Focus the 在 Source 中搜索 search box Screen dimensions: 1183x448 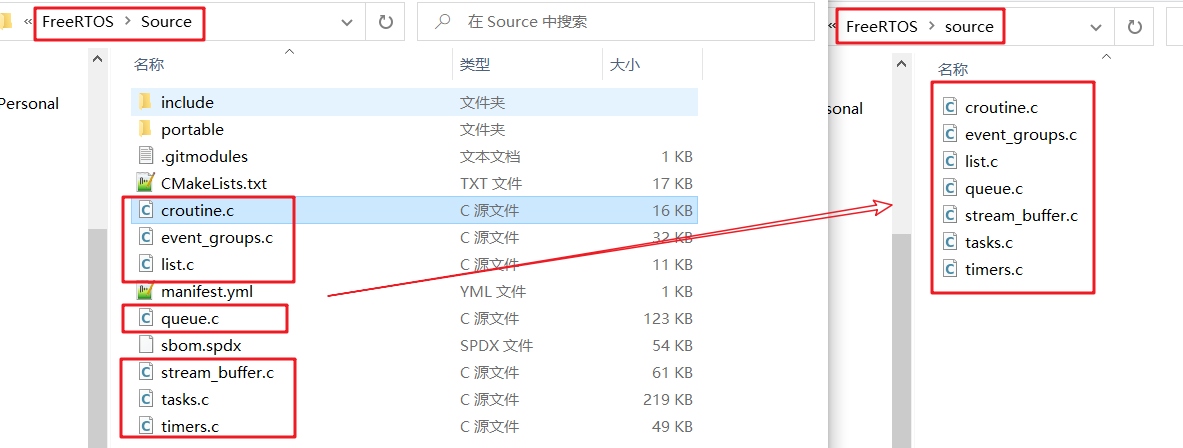click(616, 22)
